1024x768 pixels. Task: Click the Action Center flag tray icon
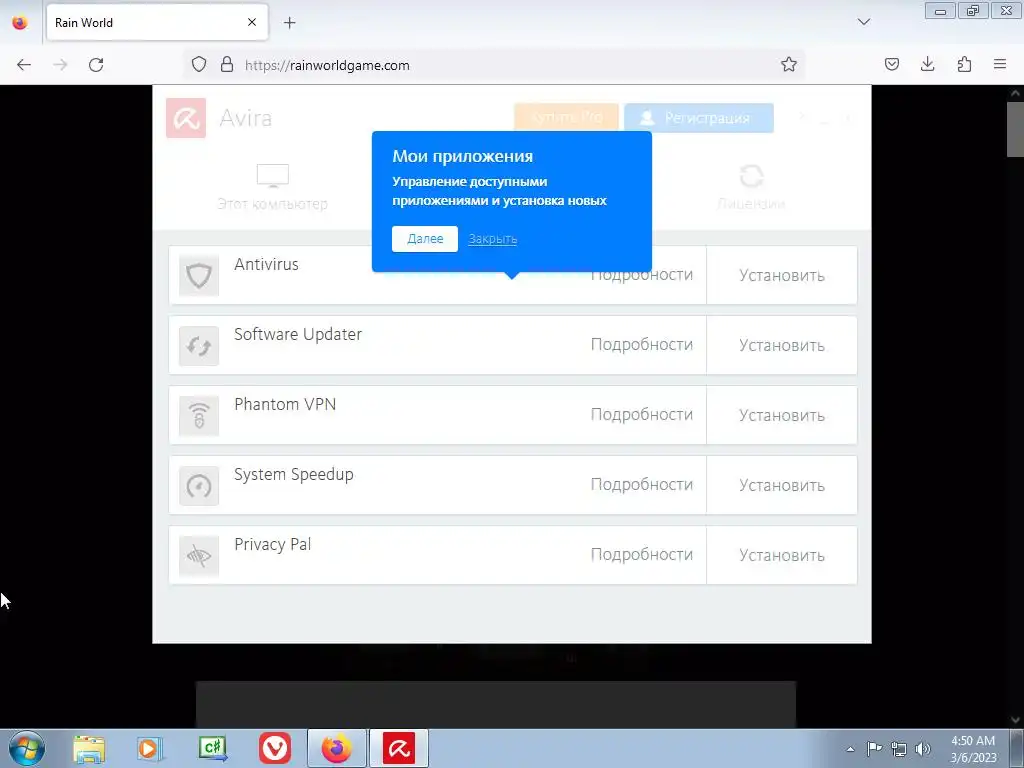point(874,749)
